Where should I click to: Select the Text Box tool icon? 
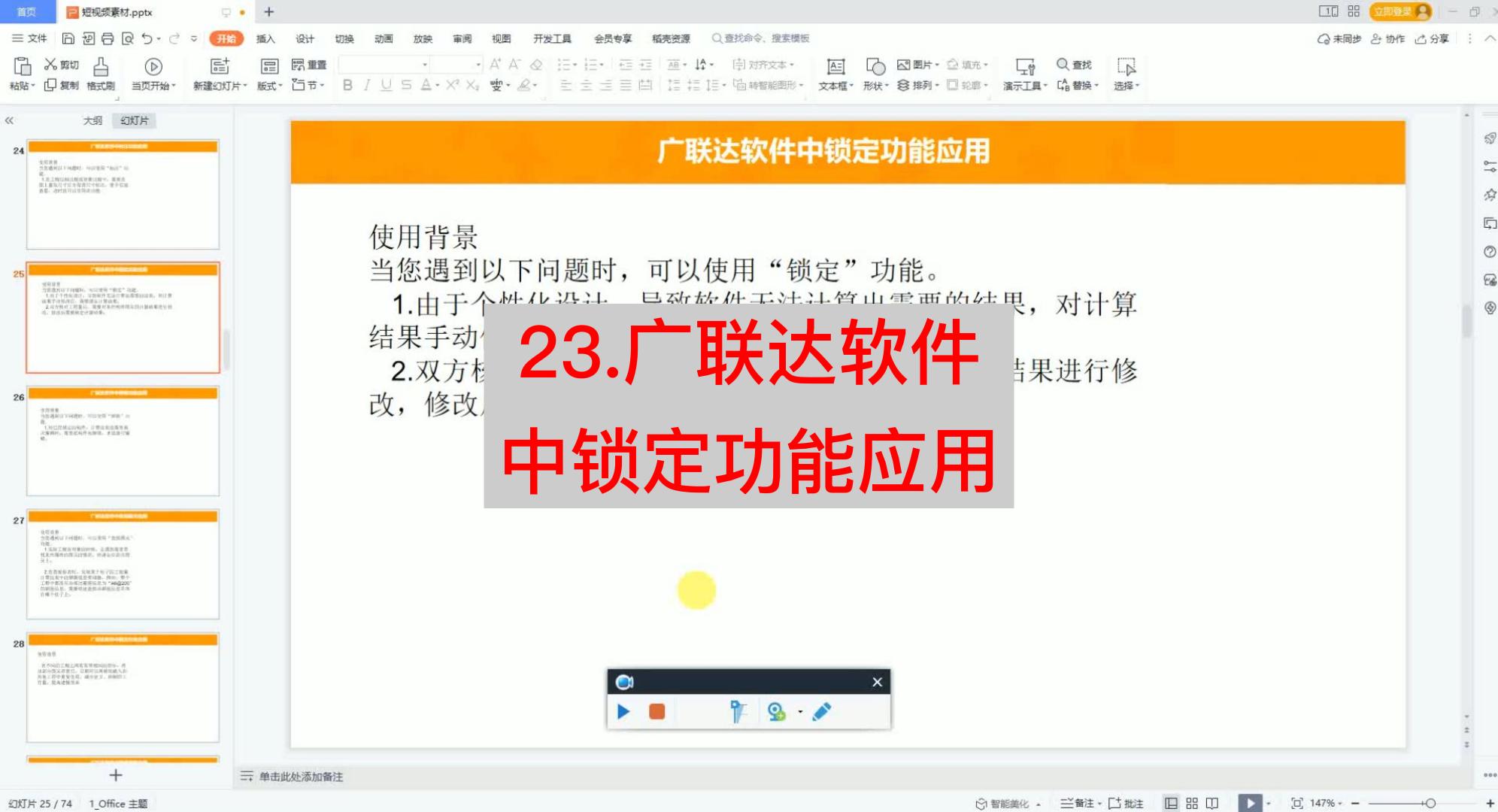coord(833,65)
